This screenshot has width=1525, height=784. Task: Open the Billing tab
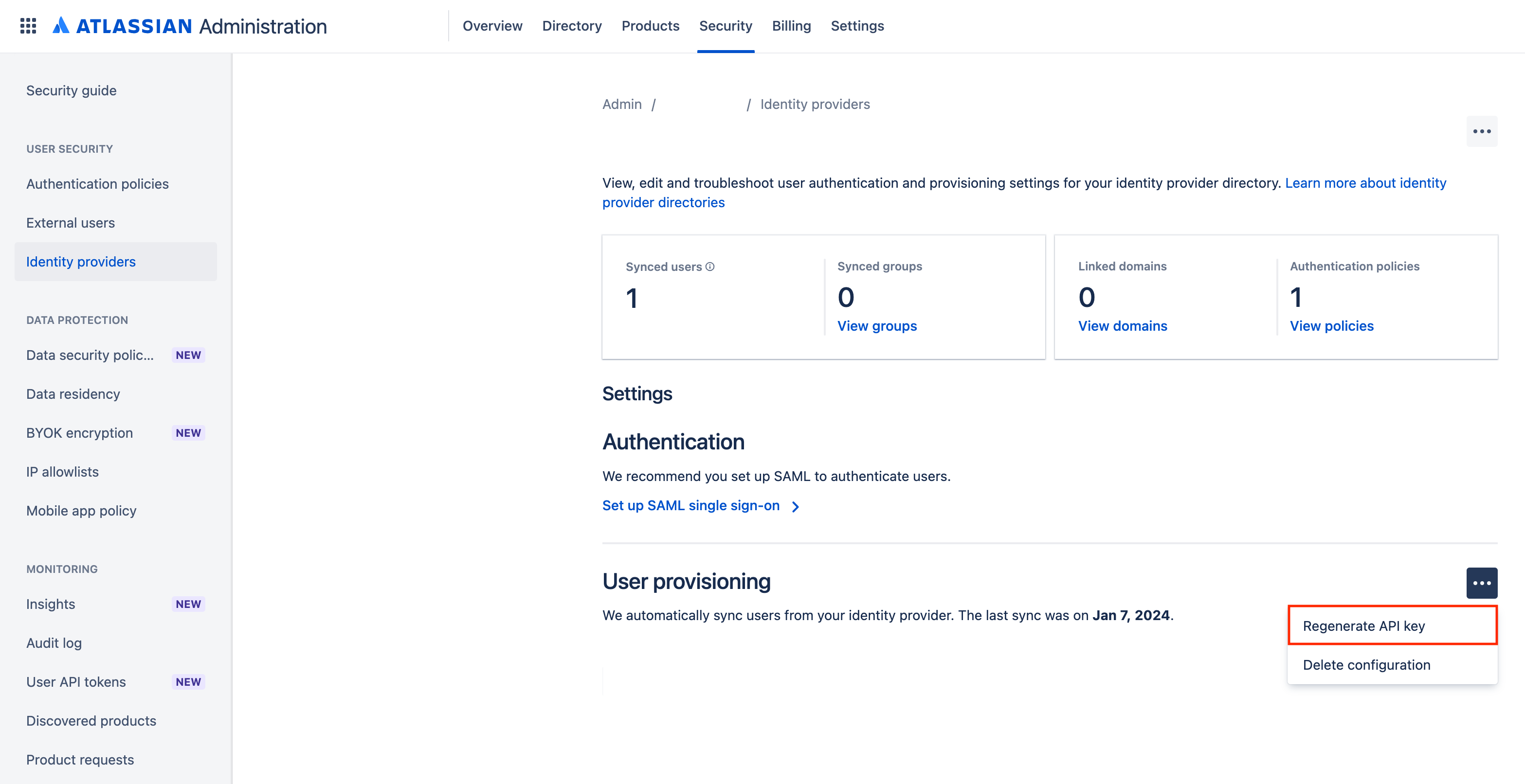(x=791, y=26)
